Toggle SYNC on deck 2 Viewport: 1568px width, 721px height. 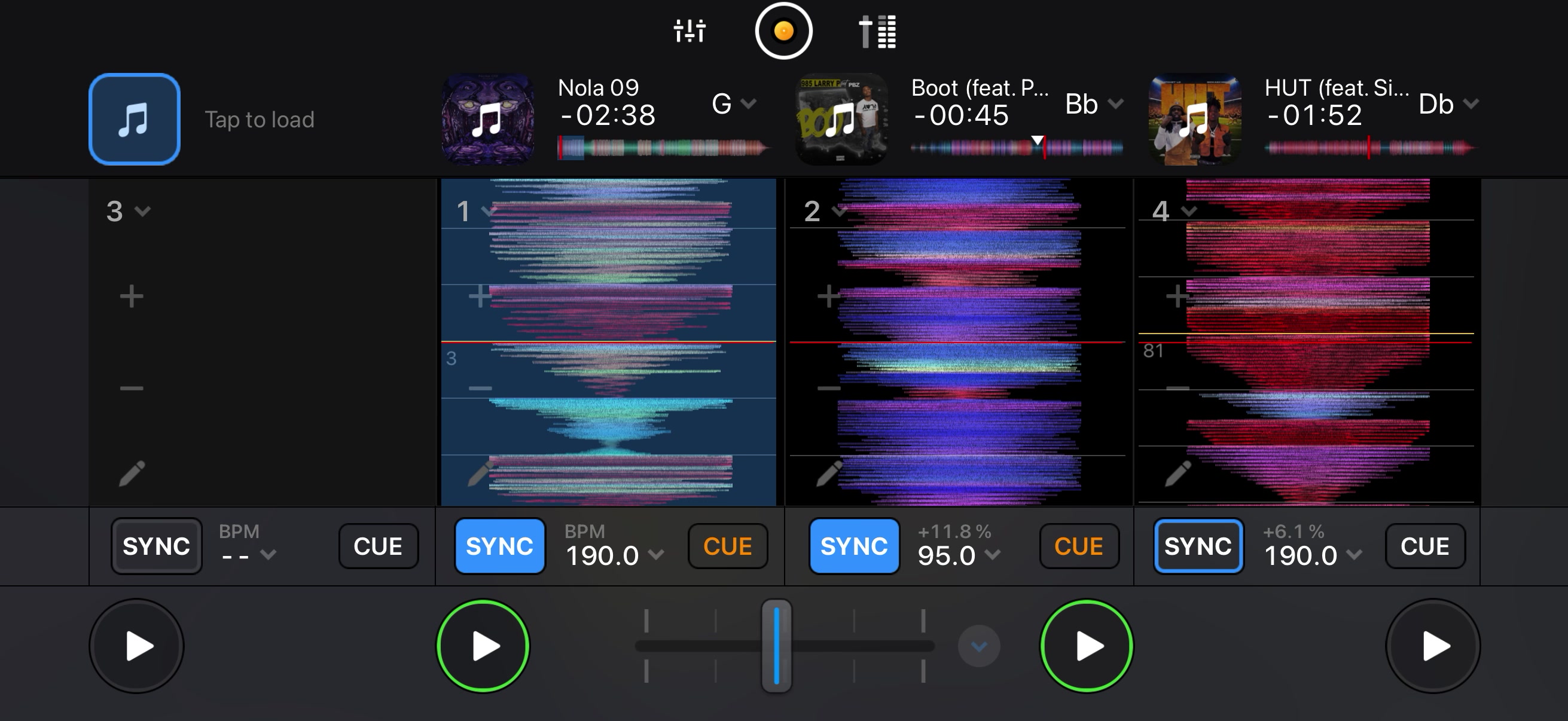click(x=854, y=546)
